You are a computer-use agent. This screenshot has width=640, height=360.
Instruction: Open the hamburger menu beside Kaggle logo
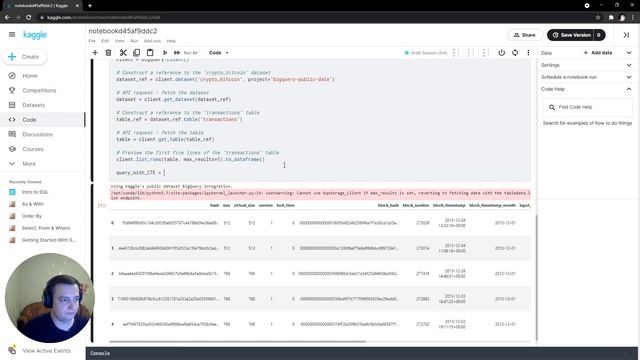(12, 35)
